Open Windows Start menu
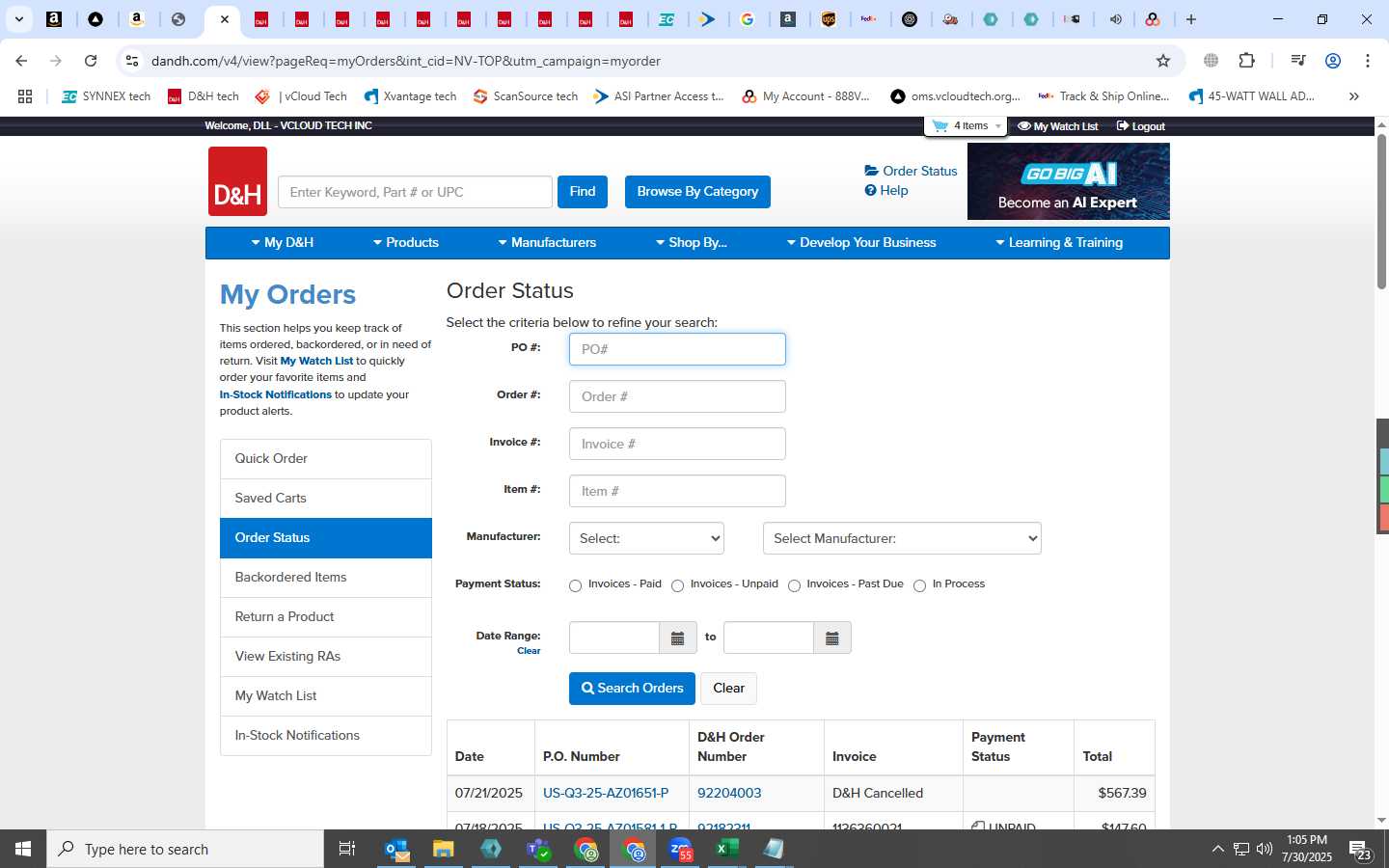Screen dimensions: 1389x868 (23, 849)
